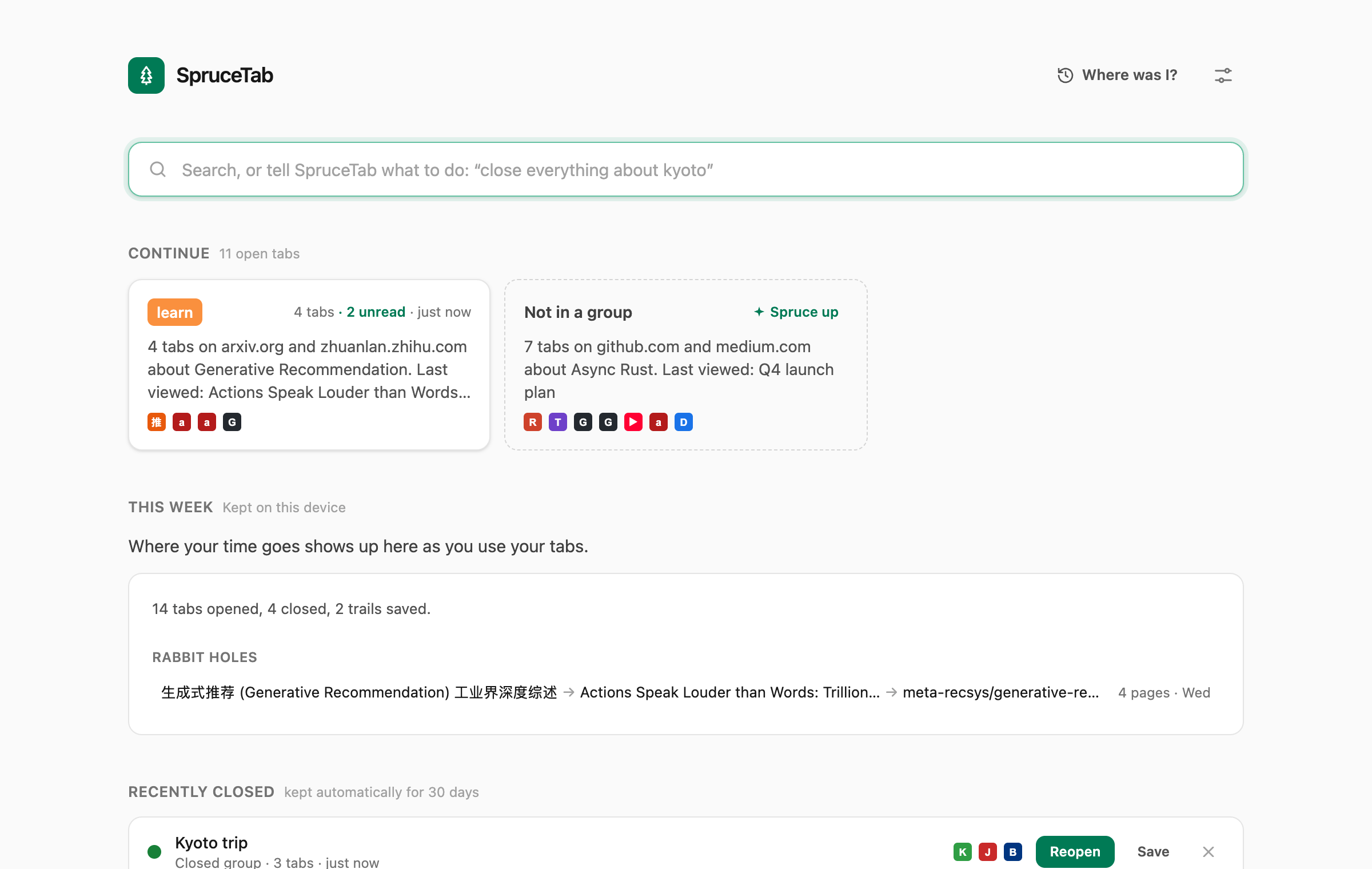Viewport: 1372px width, 869px height.
Task: Open 生成式推荐 rabbit hole page
Action: pos(359,692)
